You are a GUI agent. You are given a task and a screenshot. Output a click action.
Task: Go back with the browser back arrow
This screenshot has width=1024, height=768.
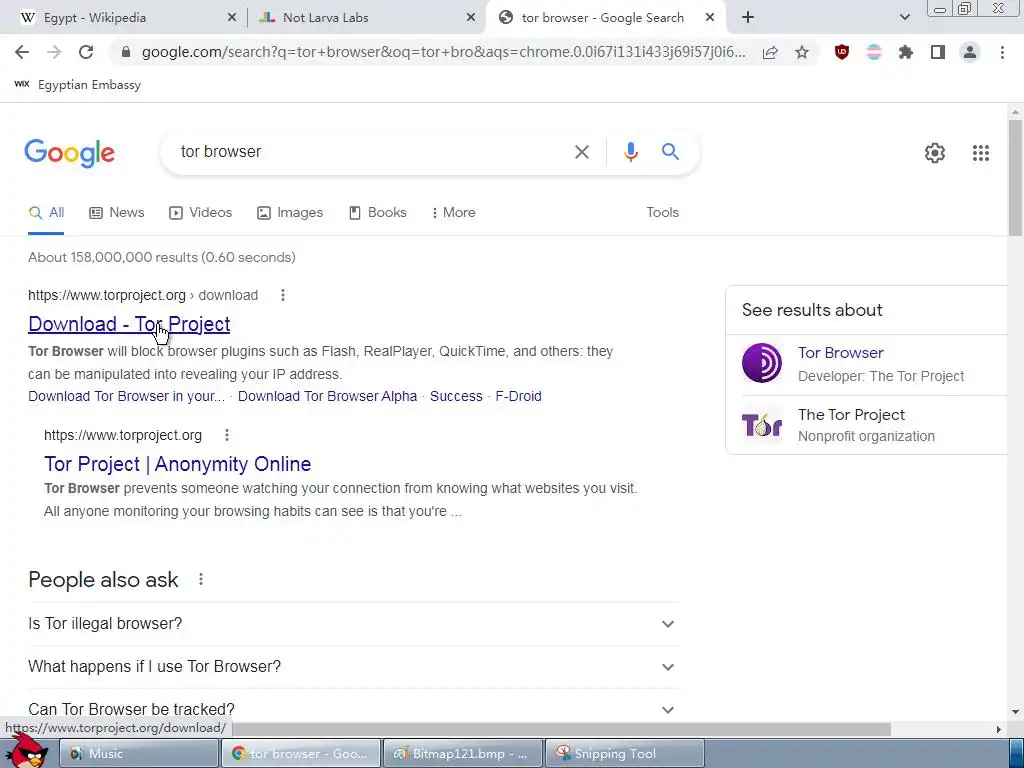click(x=22, y=52)
